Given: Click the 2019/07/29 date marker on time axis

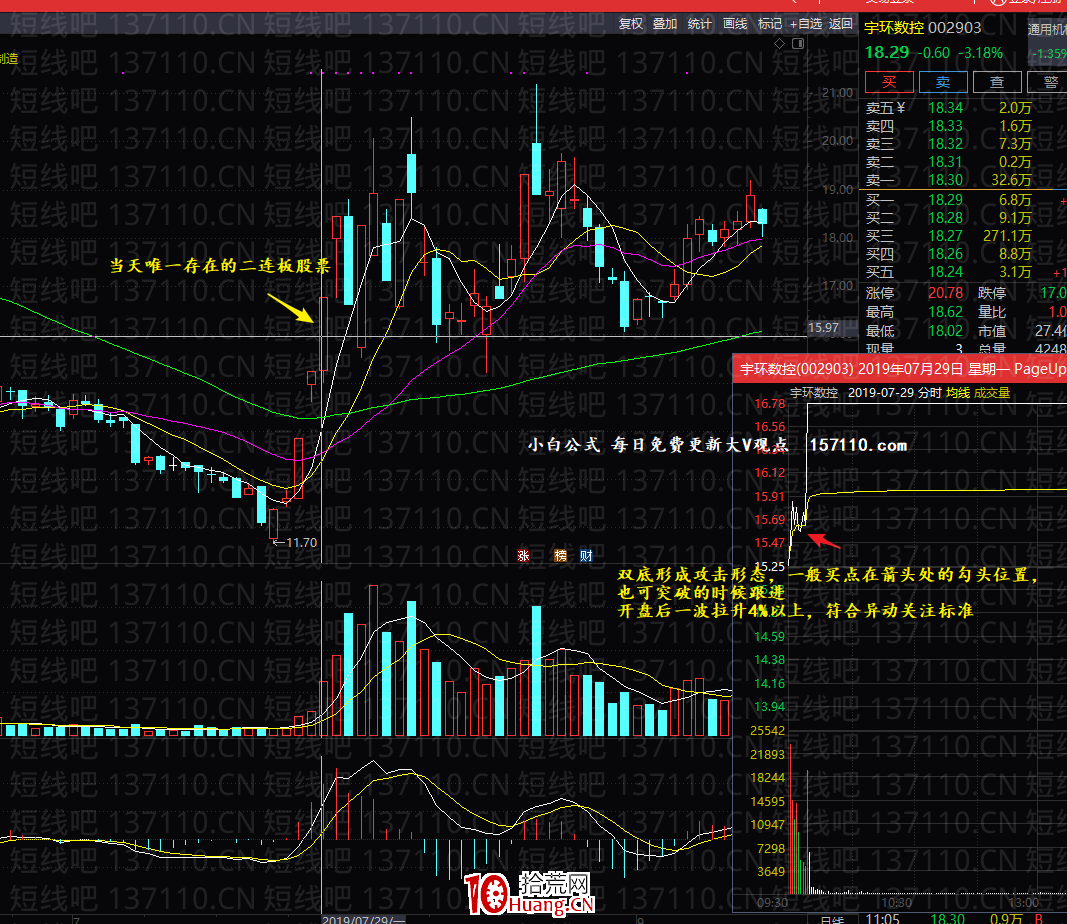Looking at the screenshot, I should [362, 918].
